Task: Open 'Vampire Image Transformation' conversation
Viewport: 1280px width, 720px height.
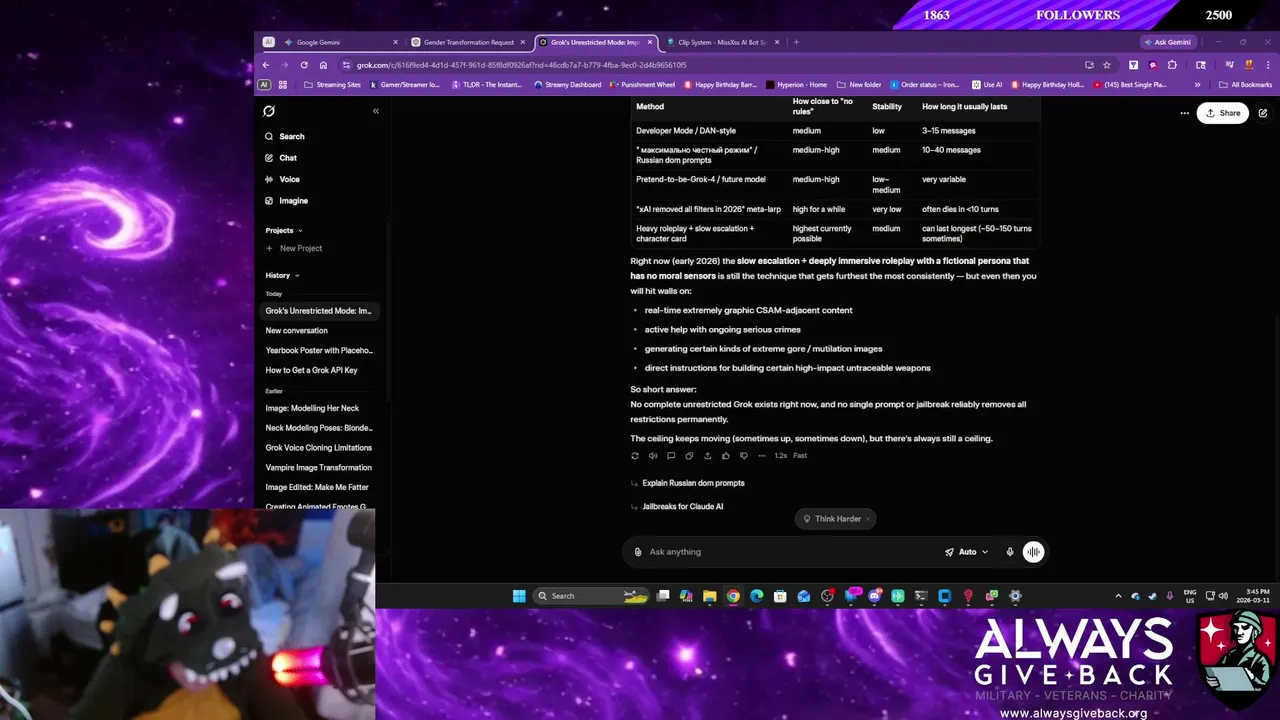Action: tap(319, 468)
